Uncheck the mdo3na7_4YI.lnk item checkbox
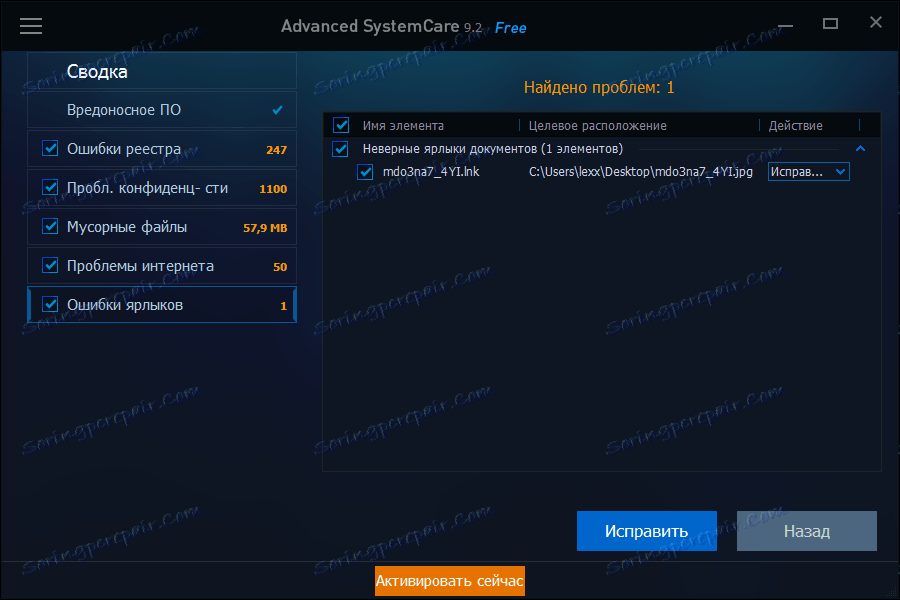The height and width of the screenshot is (600, 900). 365,172
